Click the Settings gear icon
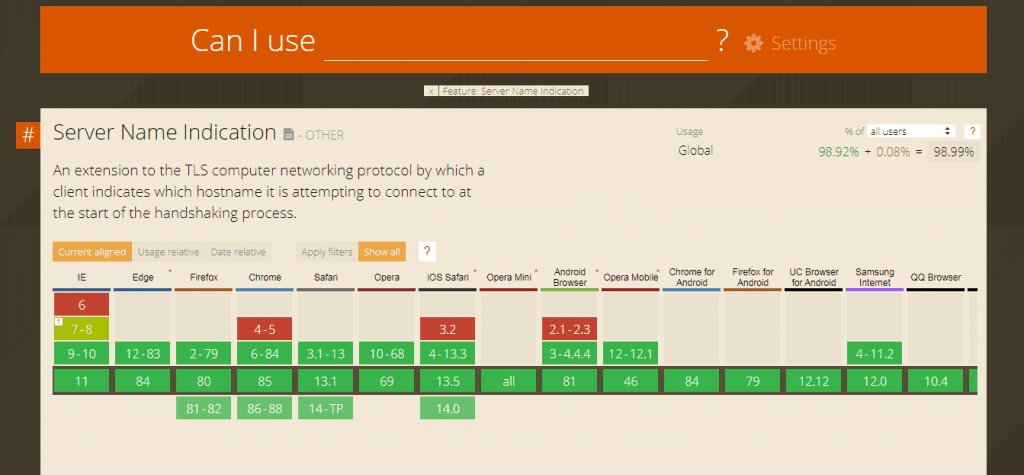 [x=753, y=43]
